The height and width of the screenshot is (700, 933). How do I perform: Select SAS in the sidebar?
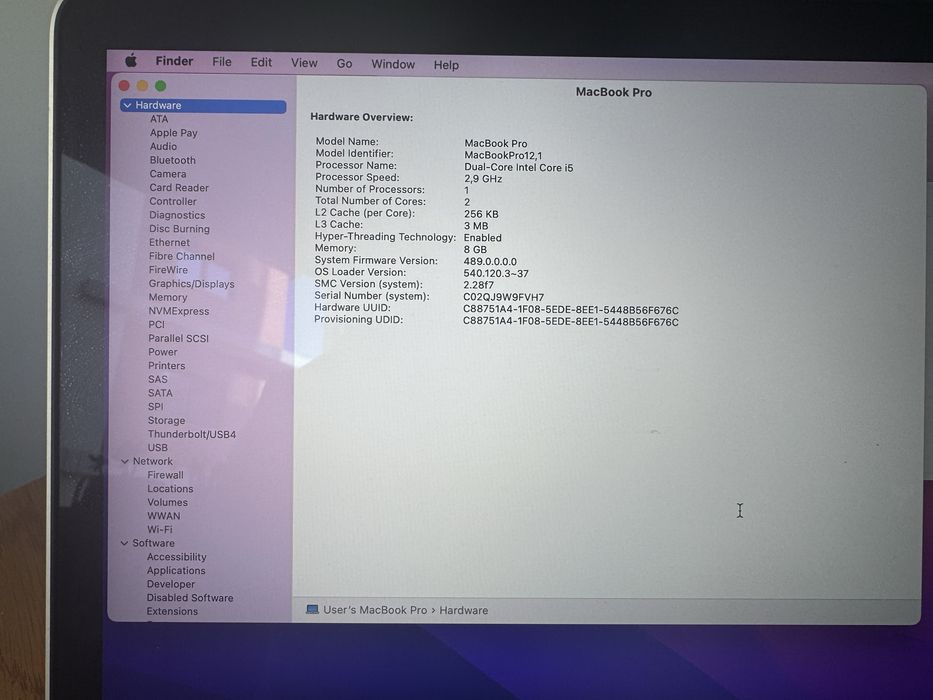158,379
